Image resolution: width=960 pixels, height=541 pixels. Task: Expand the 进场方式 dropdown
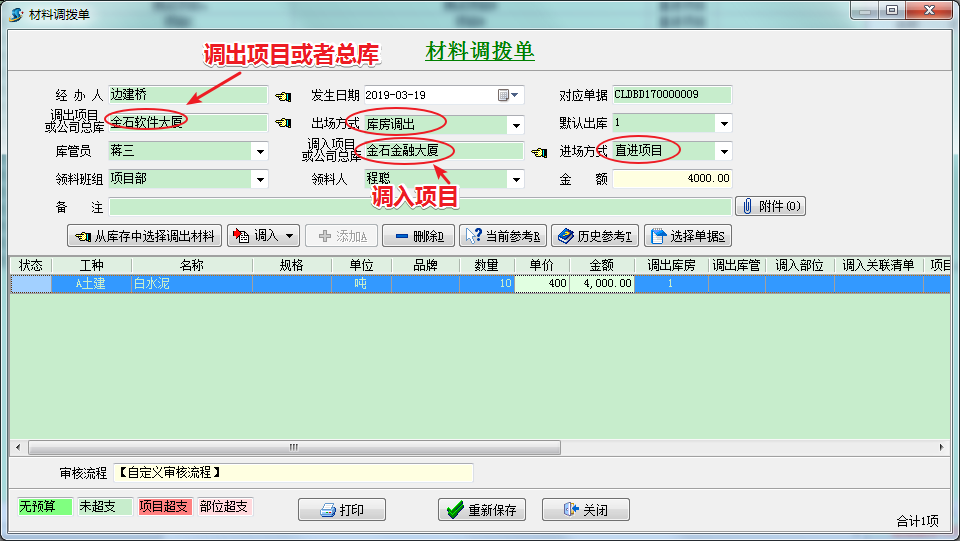724,151
